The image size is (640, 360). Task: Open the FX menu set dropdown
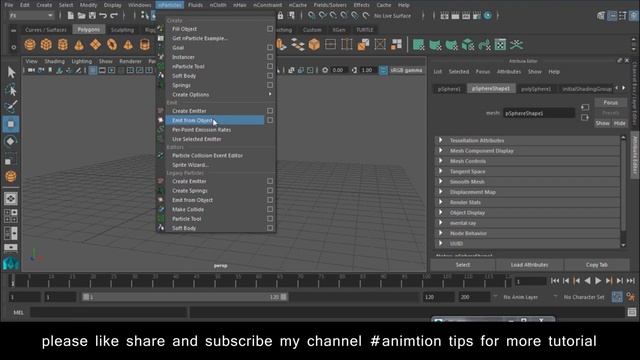[x=31, y=16]
